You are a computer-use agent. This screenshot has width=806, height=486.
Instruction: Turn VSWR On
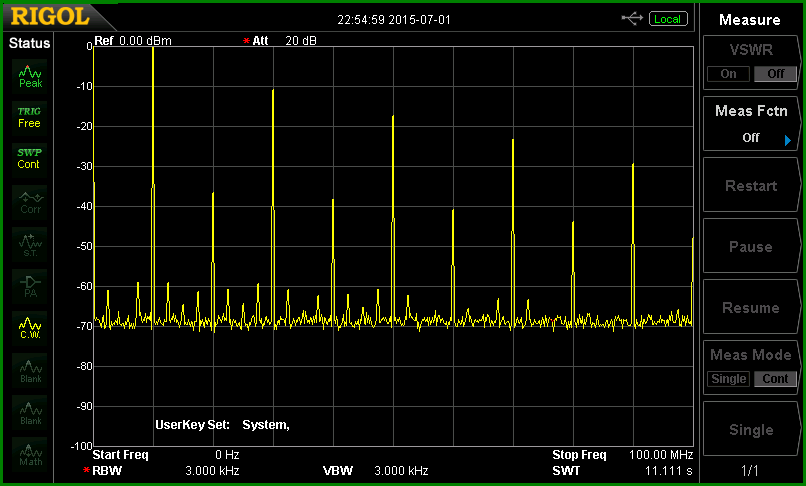point(728,74)
